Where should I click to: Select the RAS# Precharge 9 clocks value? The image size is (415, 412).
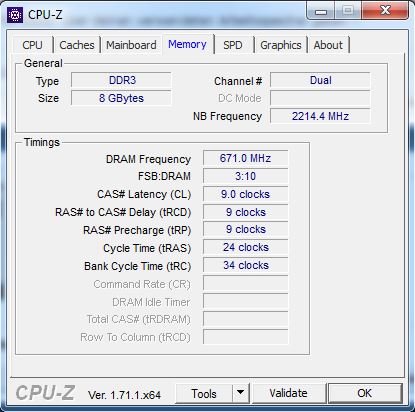tap(245, 229)
